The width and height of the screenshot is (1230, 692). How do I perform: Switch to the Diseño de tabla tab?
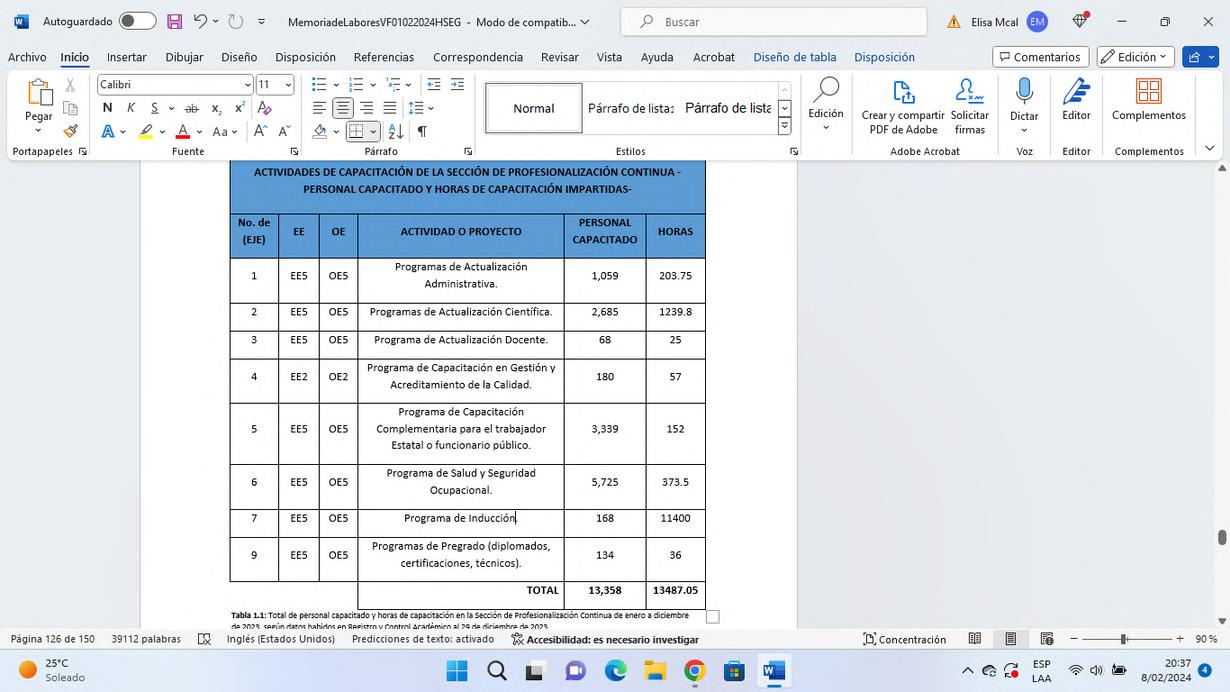point(795,57)
